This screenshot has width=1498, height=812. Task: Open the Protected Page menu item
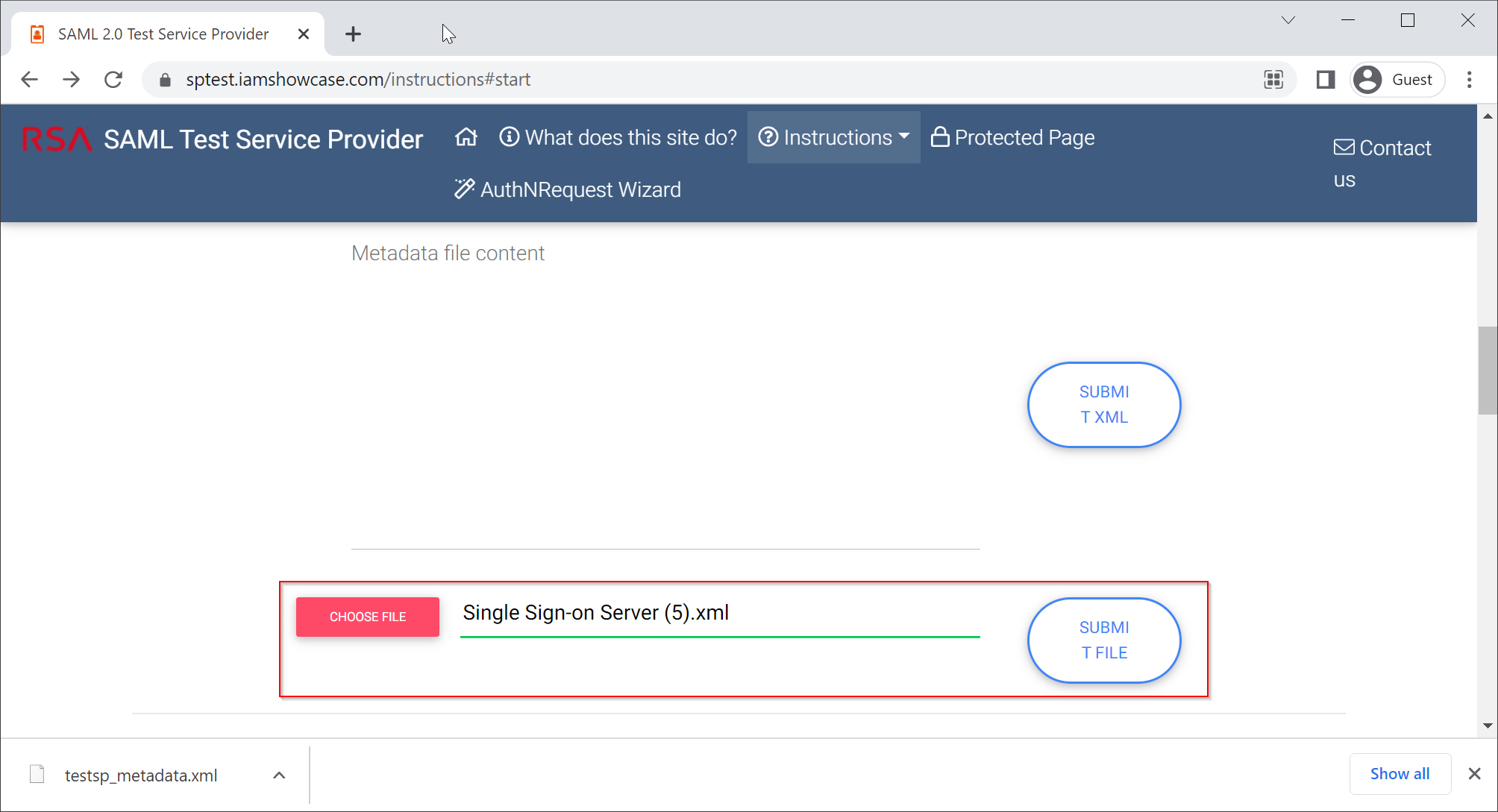pos(1013,137)
